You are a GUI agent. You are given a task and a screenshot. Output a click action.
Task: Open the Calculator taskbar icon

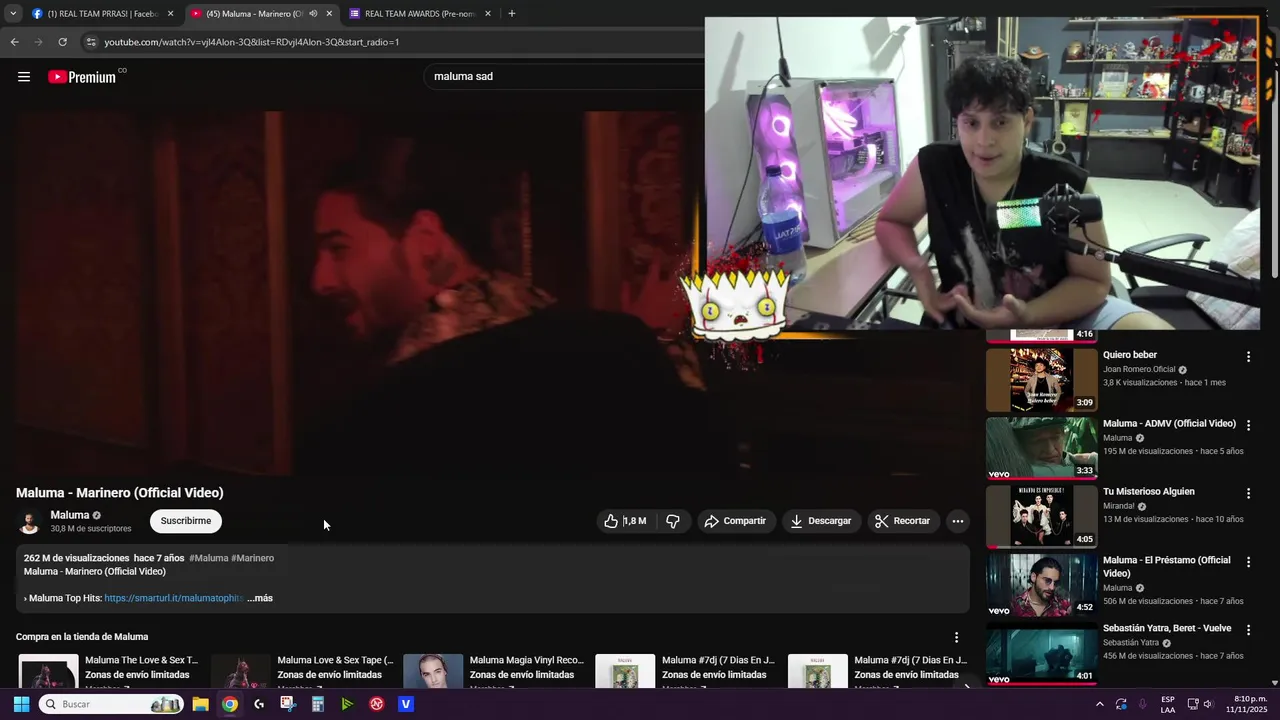click(318, 704)
